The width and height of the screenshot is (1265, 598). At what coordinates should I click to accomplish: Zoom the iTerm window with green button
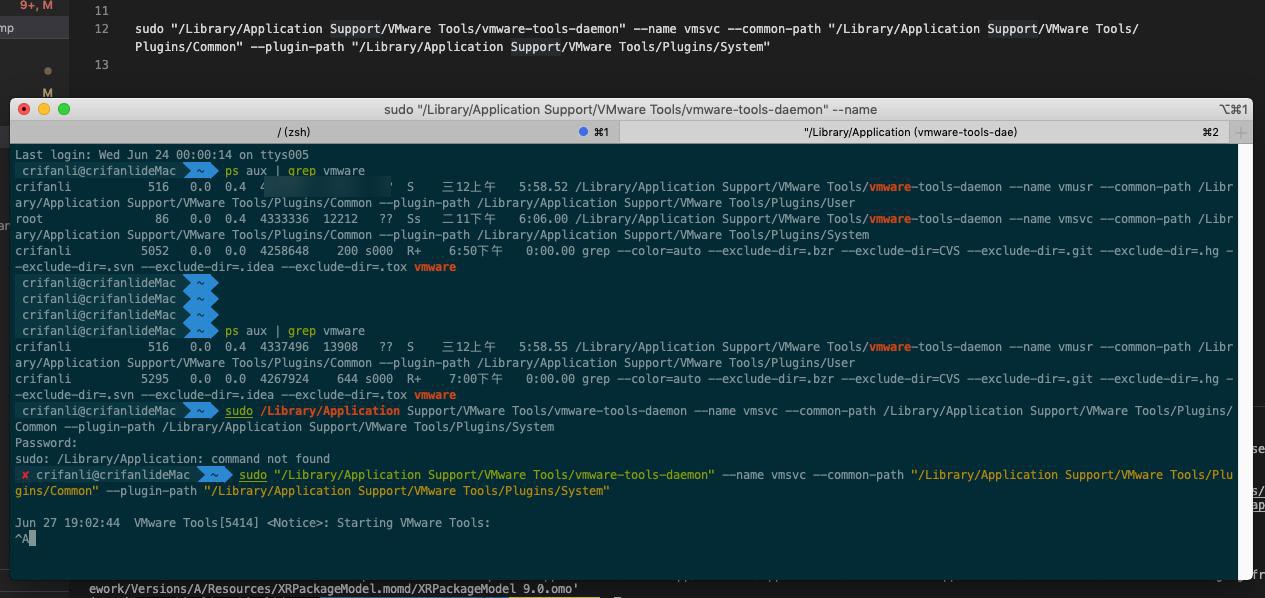pos(64,109)
